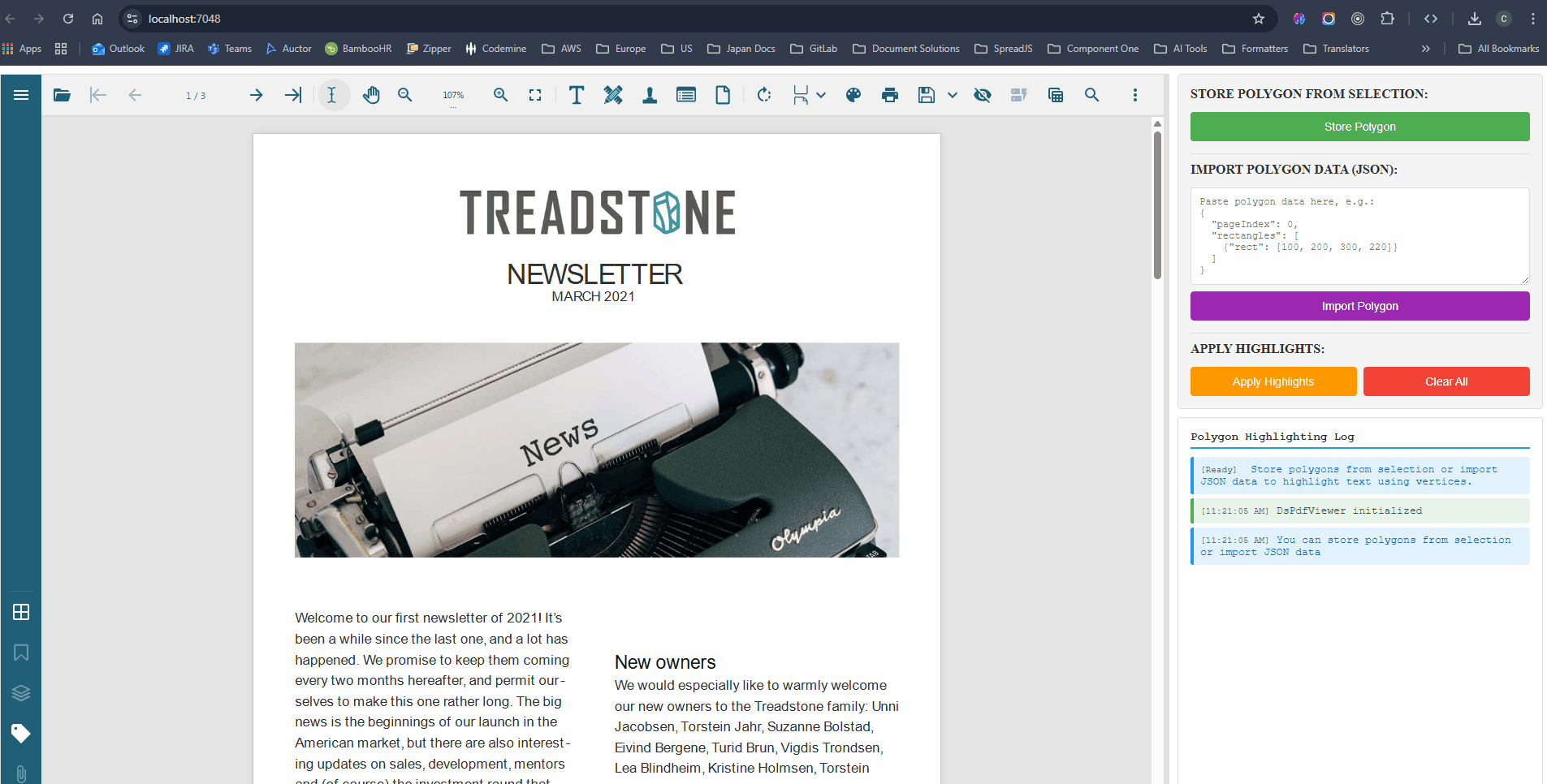Open the thumbnails panel in sidebar
This screenshot has width=1547, height=784.
pos(21,612)
